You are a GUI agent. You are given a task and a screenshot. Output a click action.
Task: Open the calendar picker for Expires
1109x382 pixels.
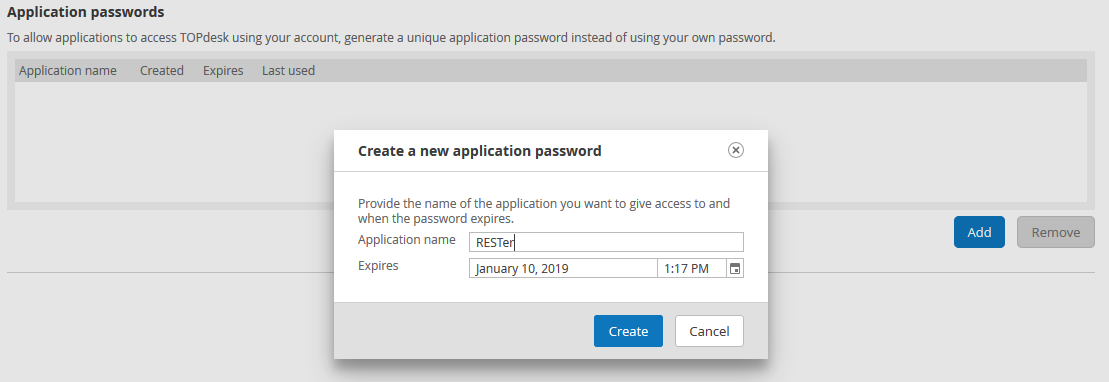736,269
